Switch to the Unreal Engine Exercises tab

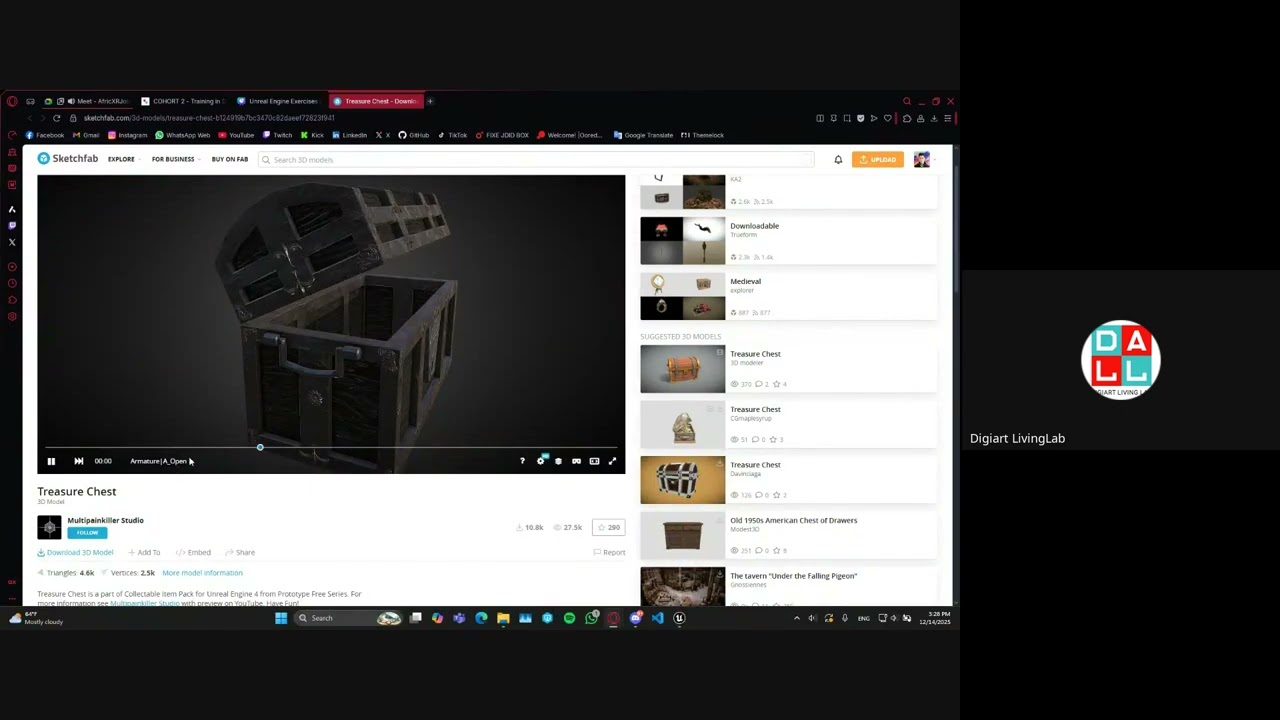pyautogui.click(x=278, y=101)
